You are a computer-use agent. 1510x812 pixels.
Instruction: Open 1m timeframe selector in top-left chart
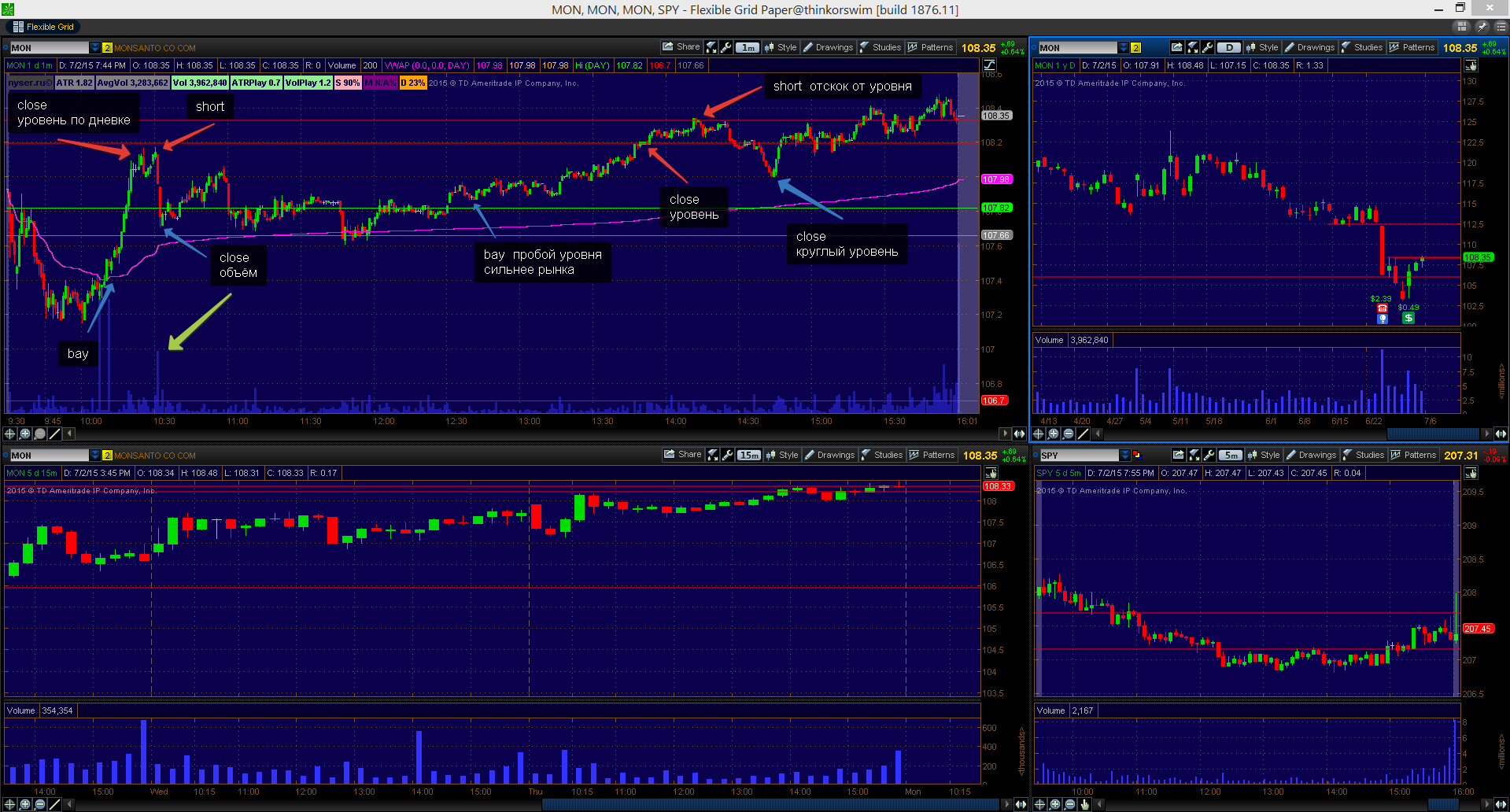coord(748,47)
